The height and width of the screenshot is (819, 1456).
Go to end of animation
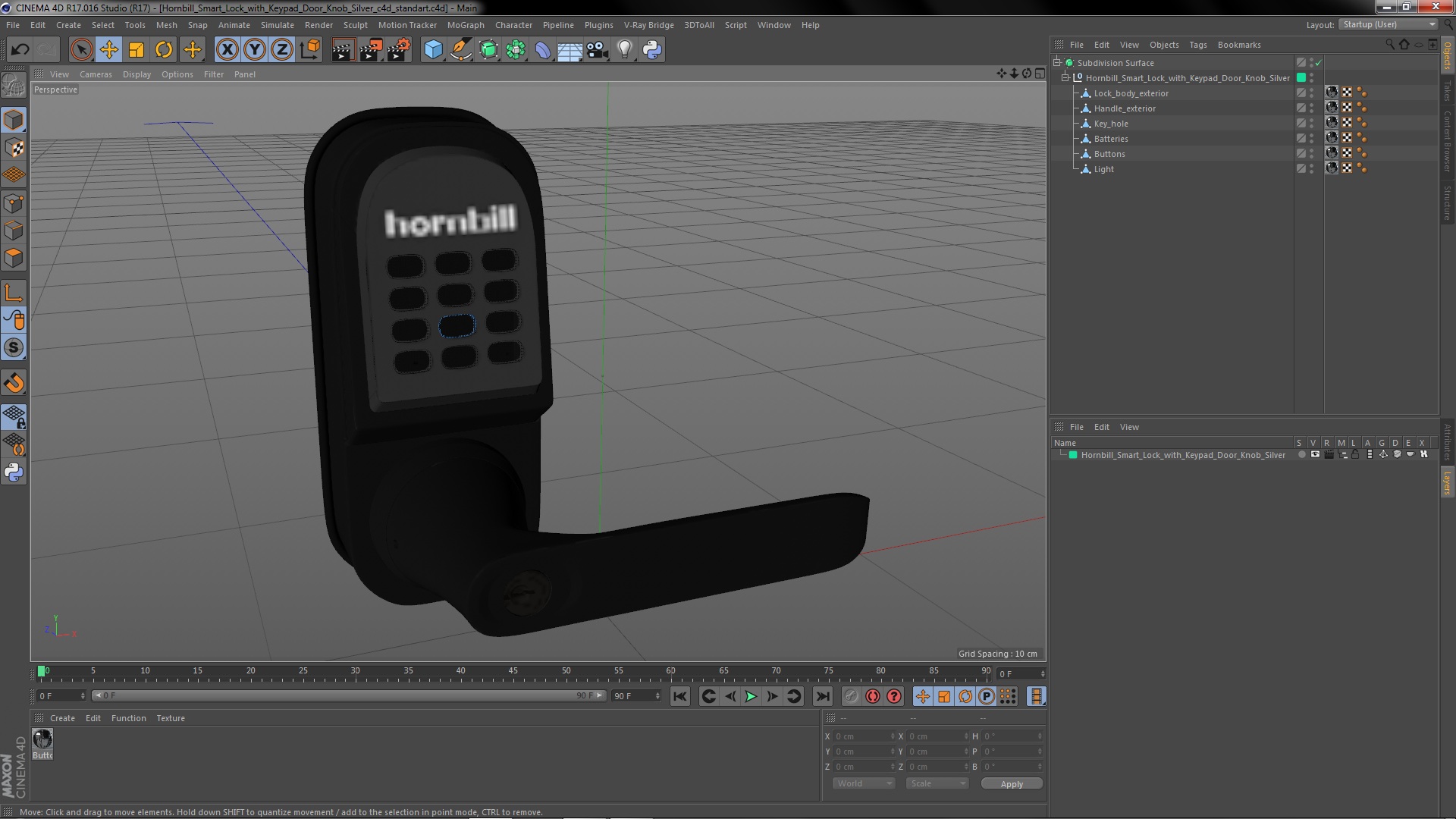(822, 696)
